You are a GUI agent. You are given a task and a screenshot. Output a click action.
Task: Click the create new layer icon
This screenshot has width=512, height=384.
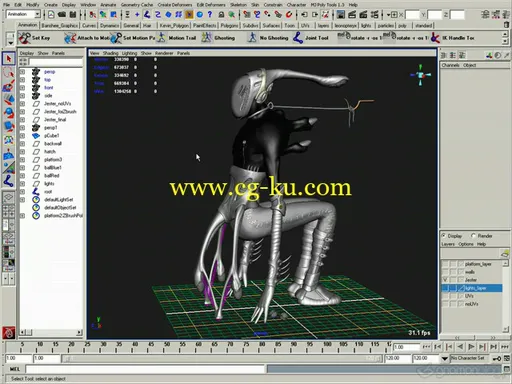tap(505, 254)
